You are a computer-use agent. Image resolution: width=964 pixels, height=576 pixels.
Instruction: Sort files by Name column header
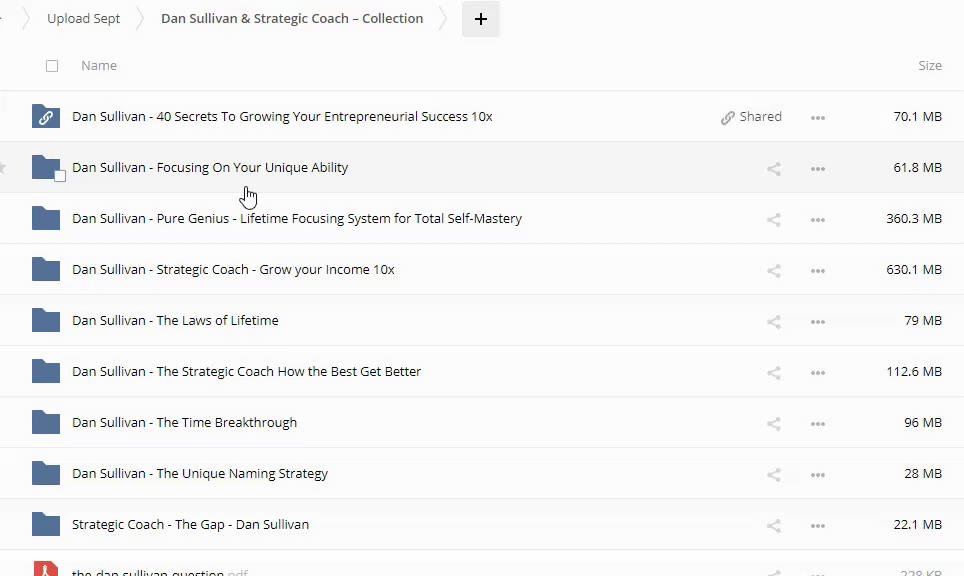99,66
